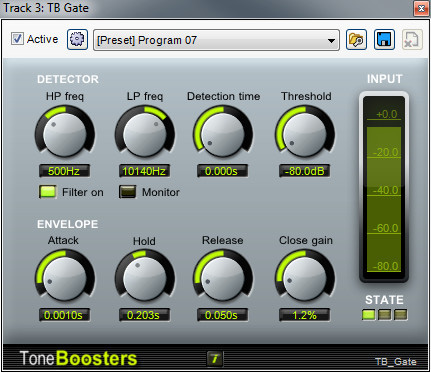431x373 pixels.
Task: Click the Detection time knob
Action: (223, 134)
